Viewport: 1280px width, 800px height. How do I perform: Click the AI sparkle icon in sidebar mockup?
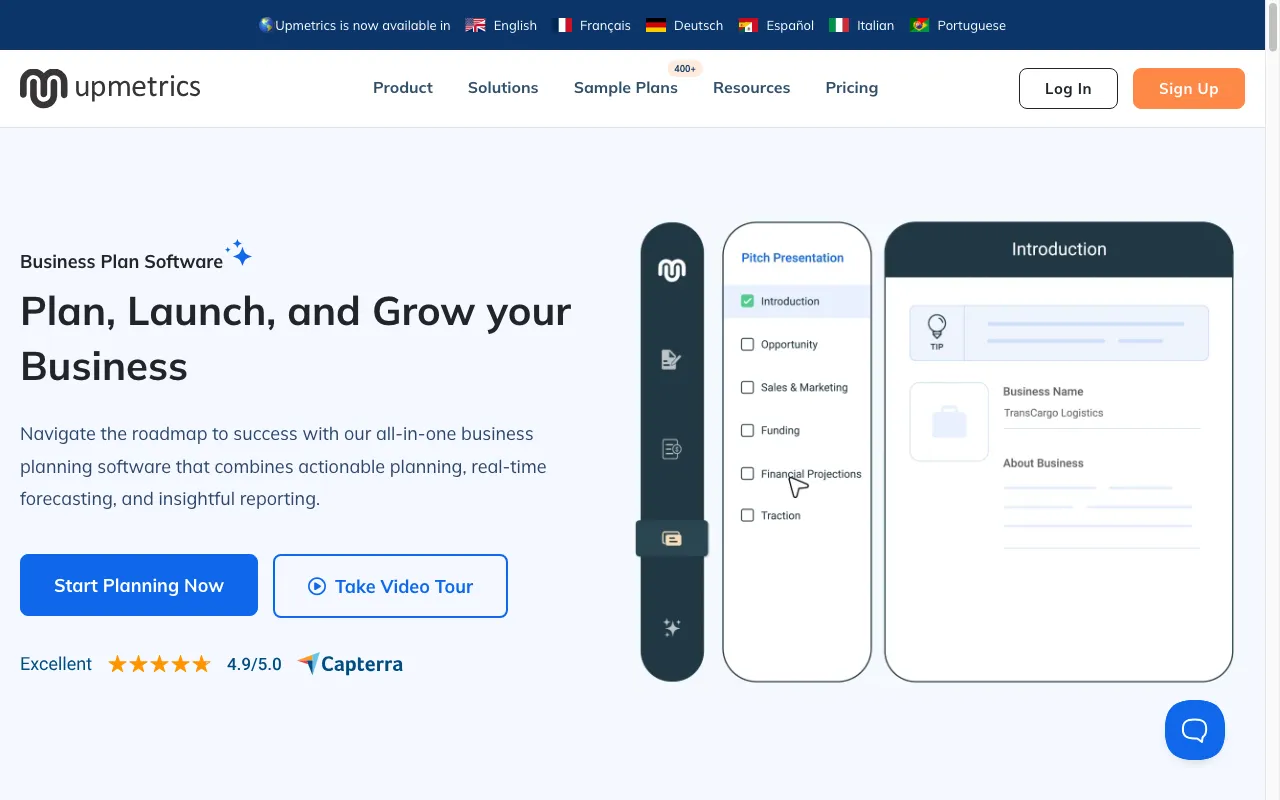672,628
